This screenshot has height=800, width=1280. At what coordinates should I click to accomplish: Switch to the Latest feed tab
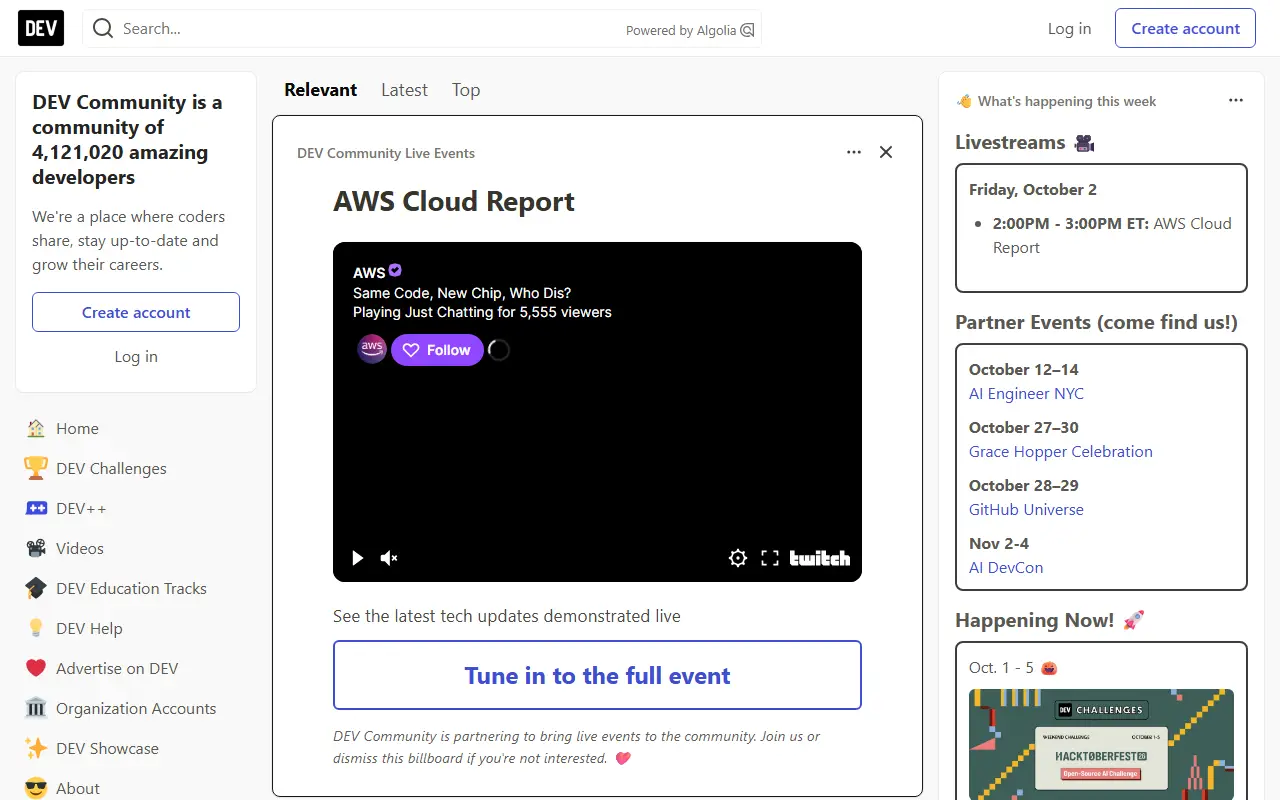(x=404, y=90)
